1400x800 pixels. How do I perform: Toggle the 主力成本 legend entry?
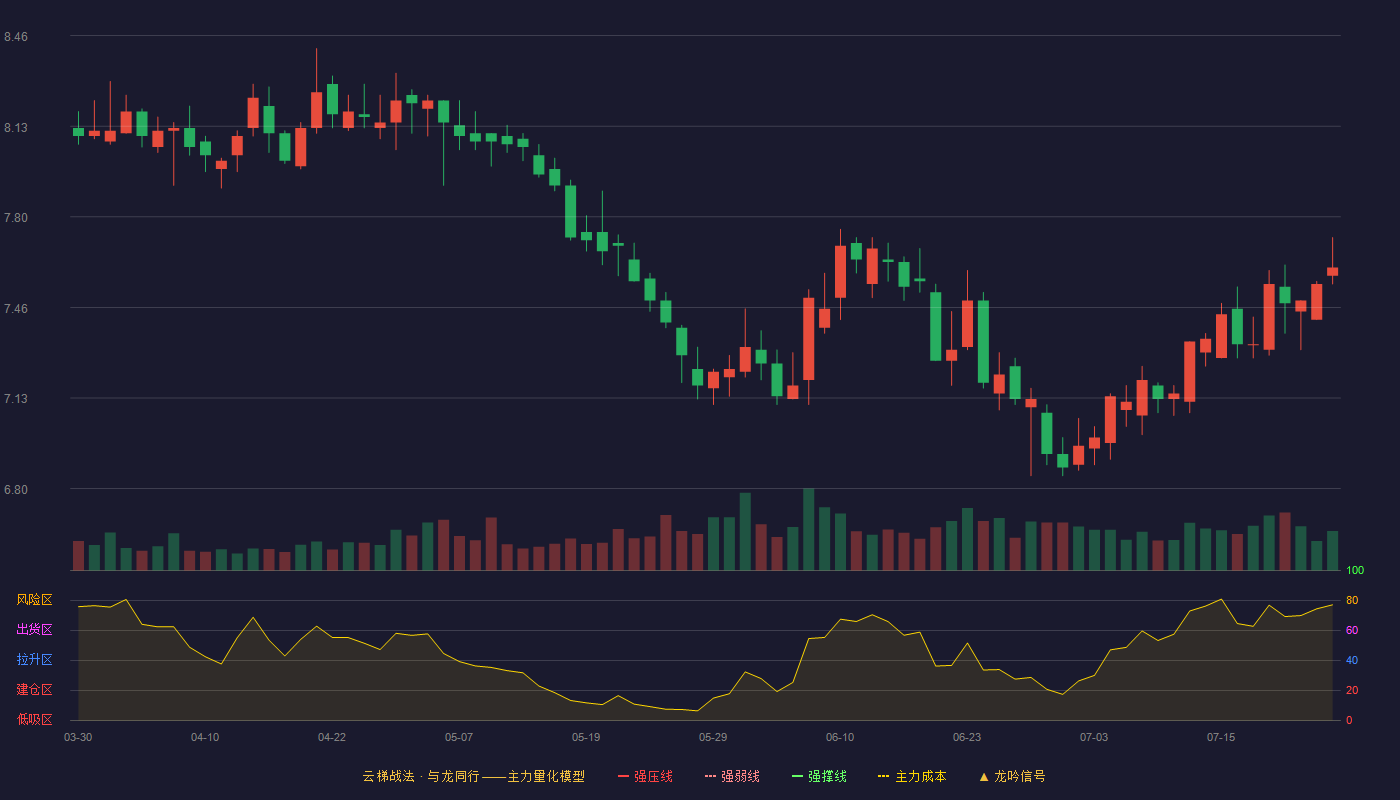[912, 776]
